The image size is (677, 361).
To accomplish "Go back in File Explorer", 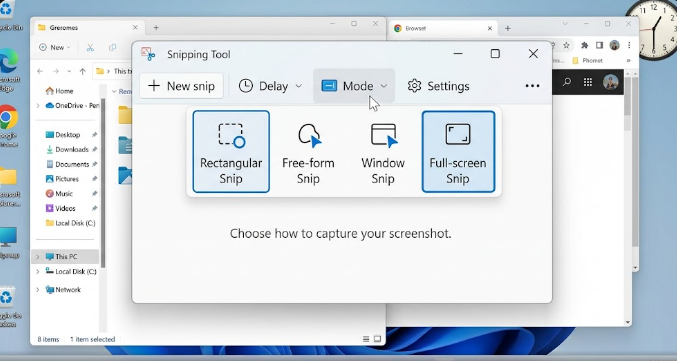I will (40, 71).
